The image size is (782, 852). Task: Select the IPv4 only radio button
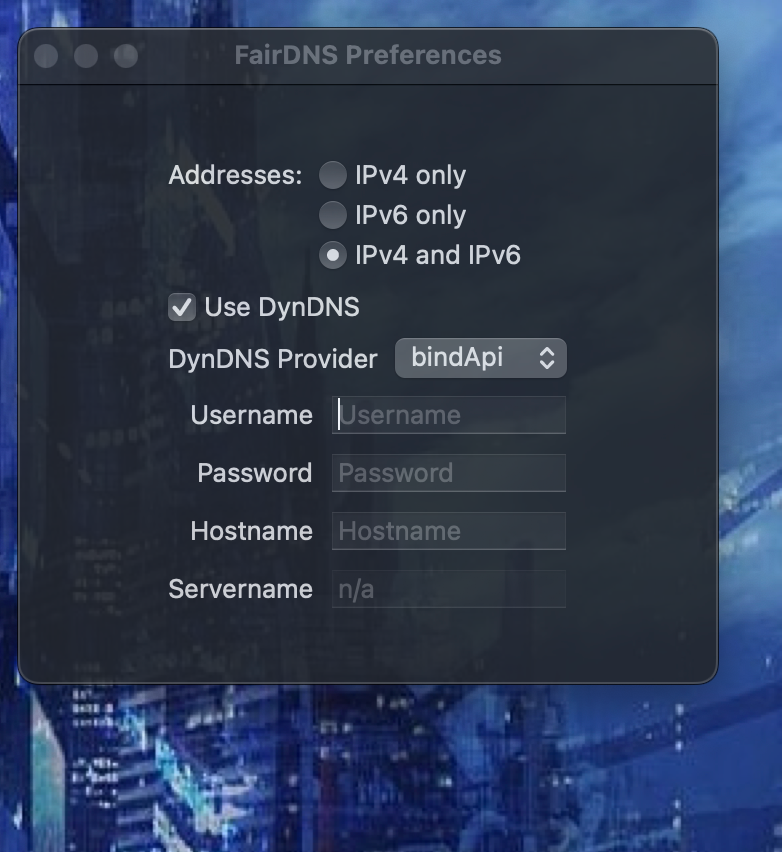click(332, 176)
